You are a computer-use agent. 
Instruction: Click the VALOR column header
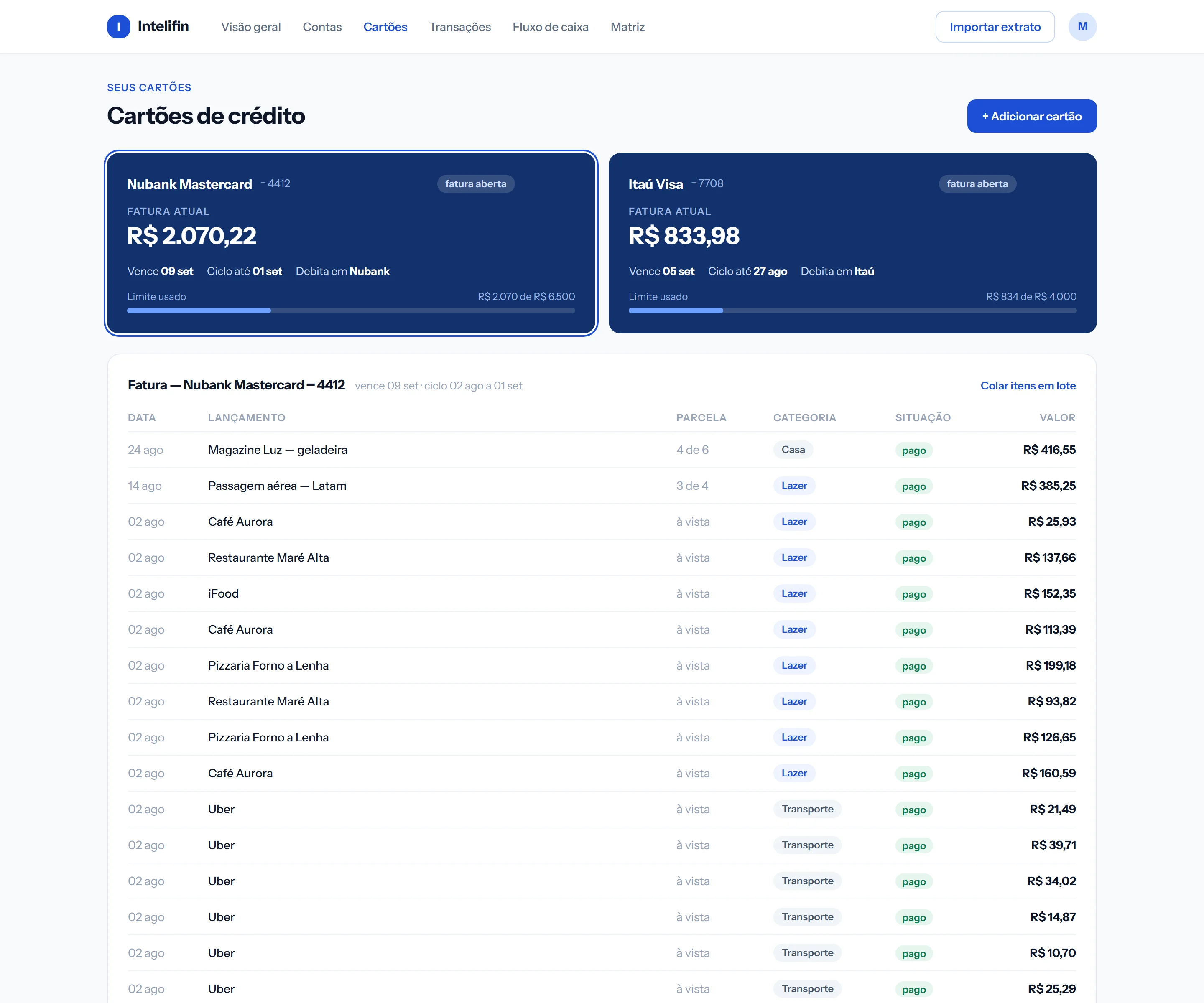1057,418
